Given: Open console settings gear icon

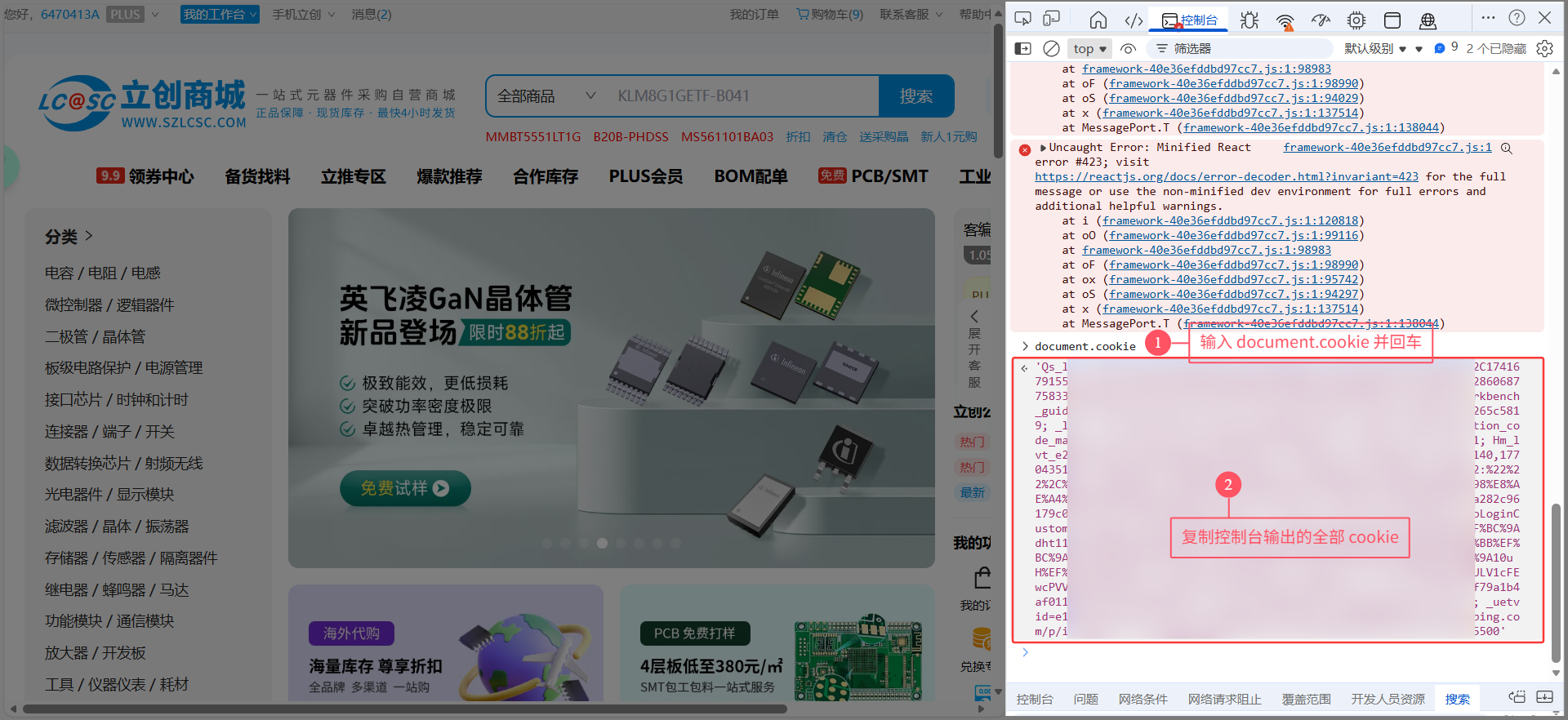Looking at the screenshot, I should (x=1544, y=49).
